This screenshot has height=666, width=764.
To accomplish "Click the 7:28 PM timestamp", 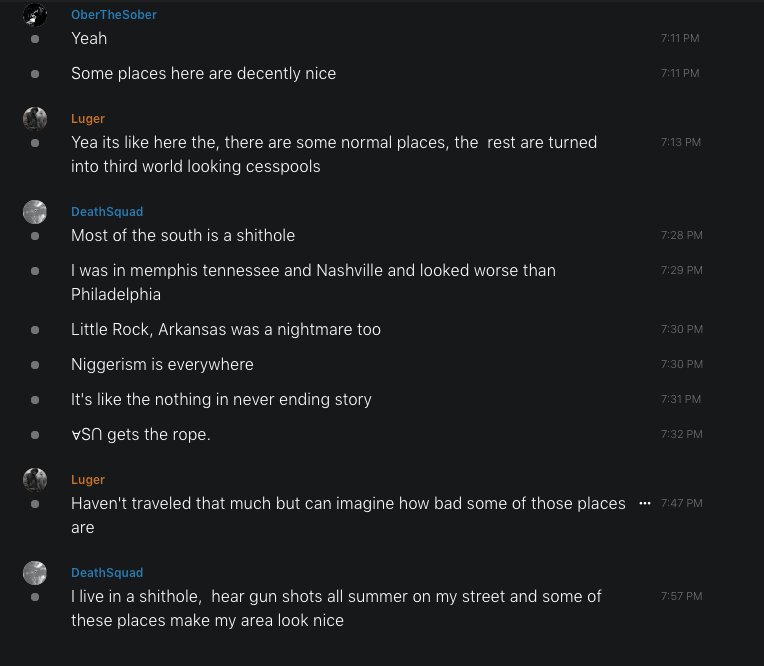I will tap(681, 236).
